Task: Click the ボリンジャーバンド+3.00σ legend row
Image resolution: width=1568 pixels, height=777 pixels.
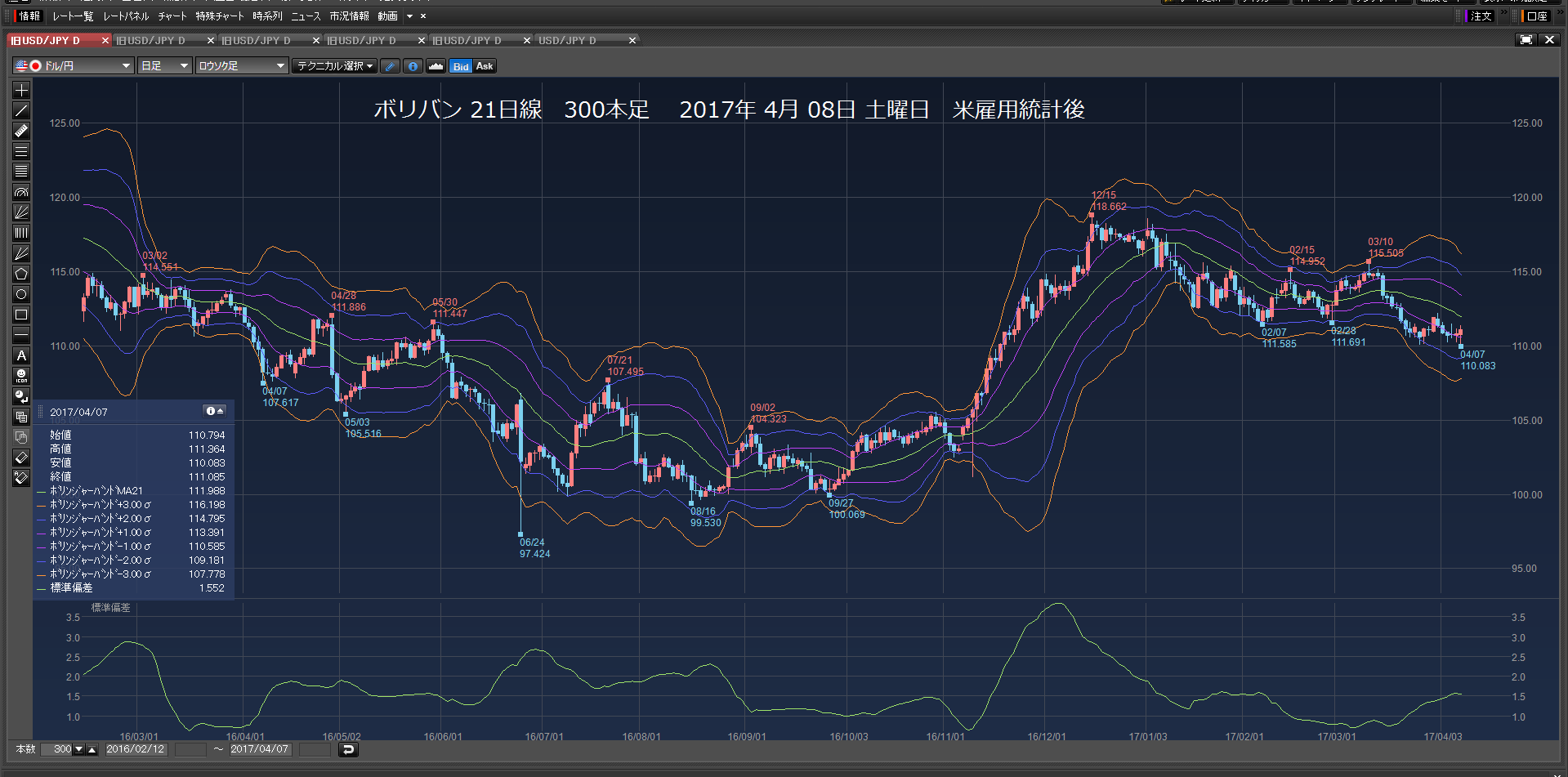Action: pos(131,505)
